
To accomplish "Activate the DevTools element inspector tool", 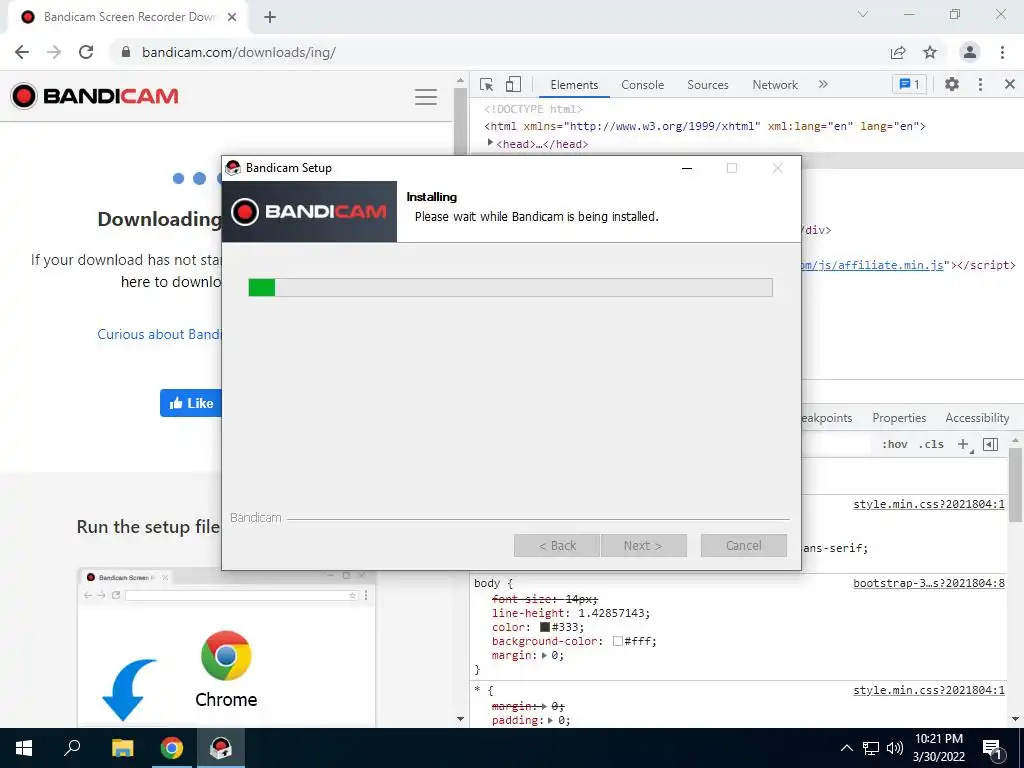I will point(487,84).
